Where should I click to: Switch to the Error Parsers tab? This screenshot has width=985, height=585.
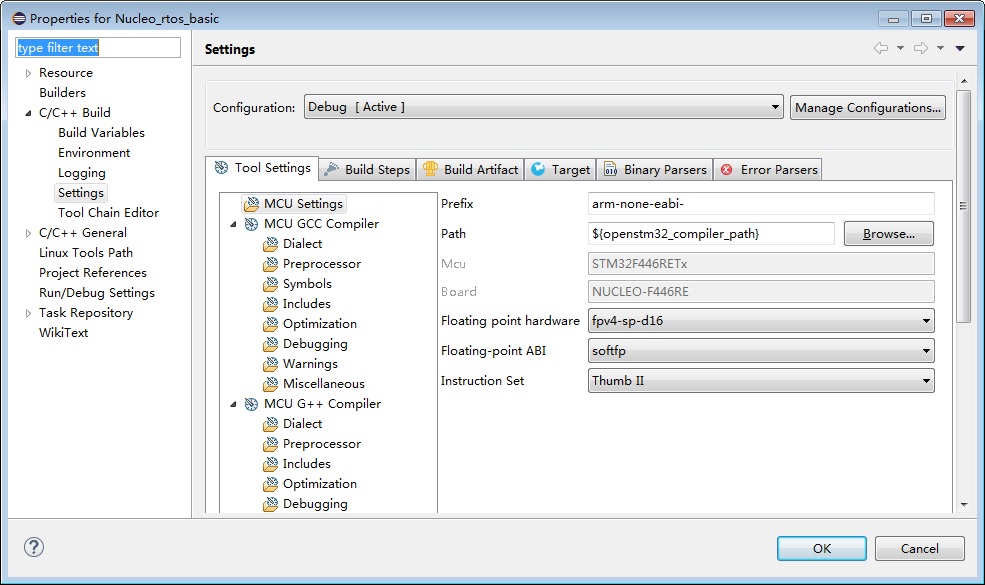768,170
